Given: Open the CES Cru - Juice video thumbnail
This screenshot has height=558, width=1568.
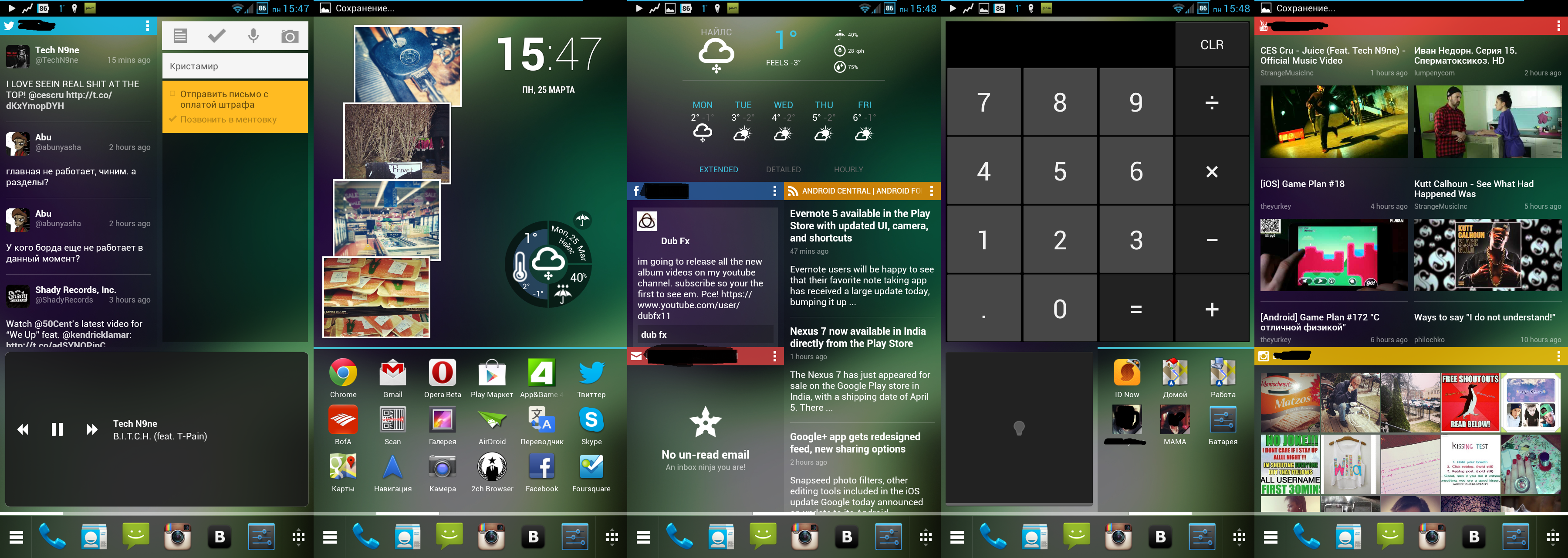Looking at the screenshot, I should (1334, 121).
